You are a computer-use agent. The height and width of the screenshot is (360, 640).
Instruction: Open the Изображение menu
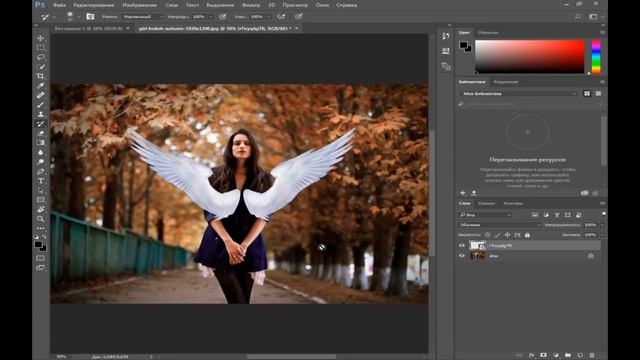coord(140,5)
